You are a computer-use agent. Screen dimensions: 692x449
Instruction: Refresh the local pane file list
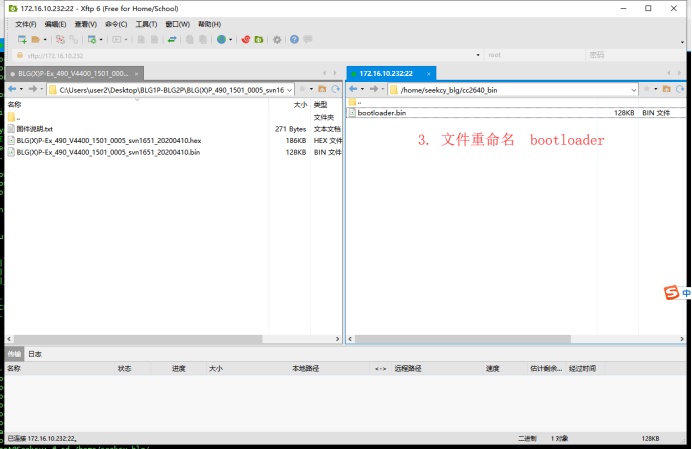tap(336, 89)
